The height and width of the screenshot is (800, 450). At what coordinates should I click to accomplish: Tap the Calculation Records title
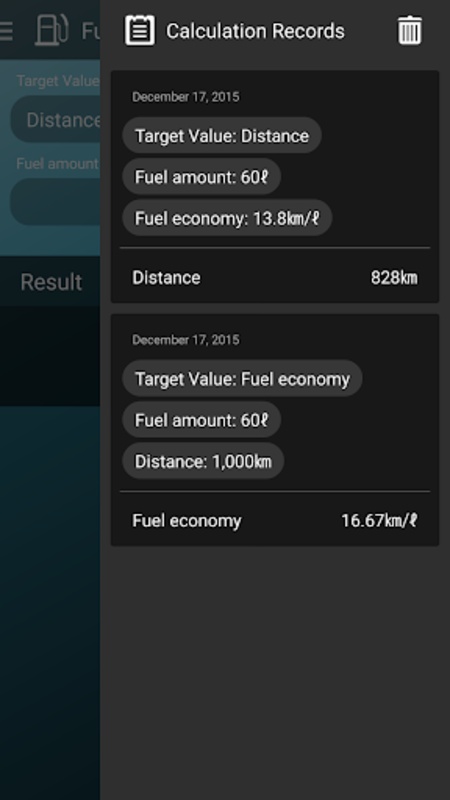255,31
